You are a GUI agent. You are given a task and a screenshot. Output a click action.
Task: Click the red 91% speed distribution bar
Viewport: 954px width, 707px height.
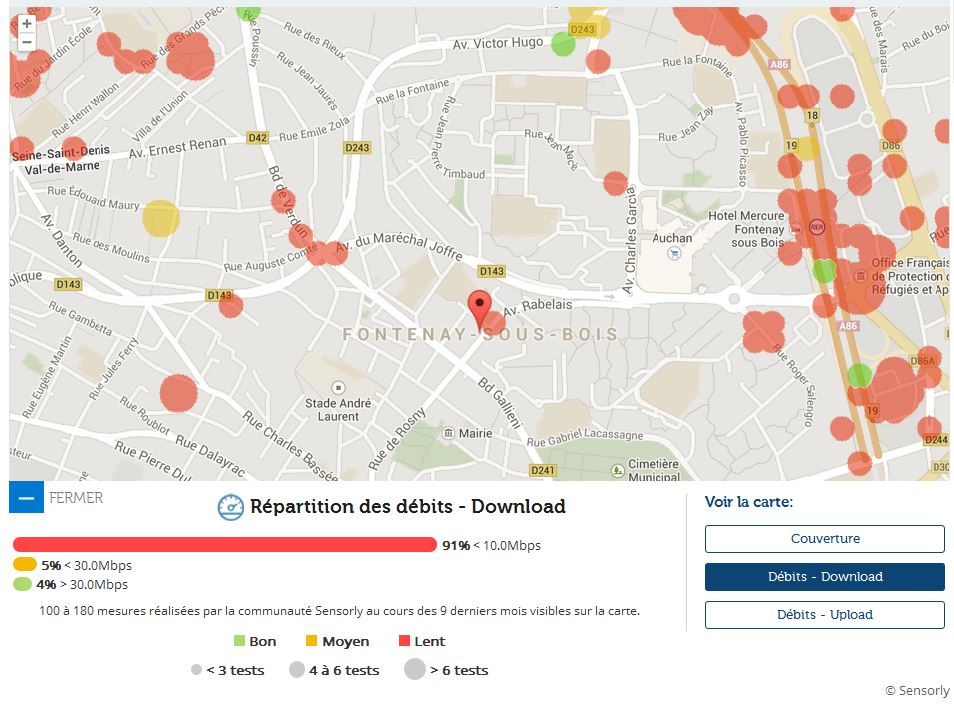[224, 545]
